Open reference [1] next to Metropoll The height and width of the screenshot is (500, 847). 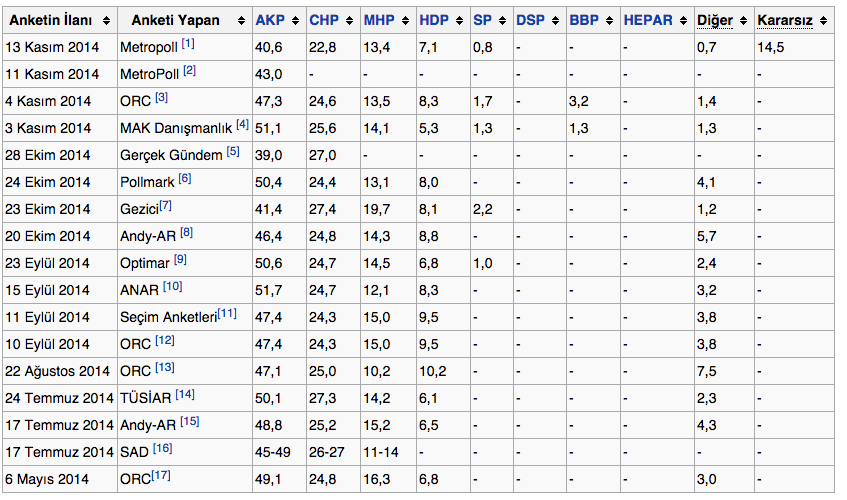click(188, 44)
